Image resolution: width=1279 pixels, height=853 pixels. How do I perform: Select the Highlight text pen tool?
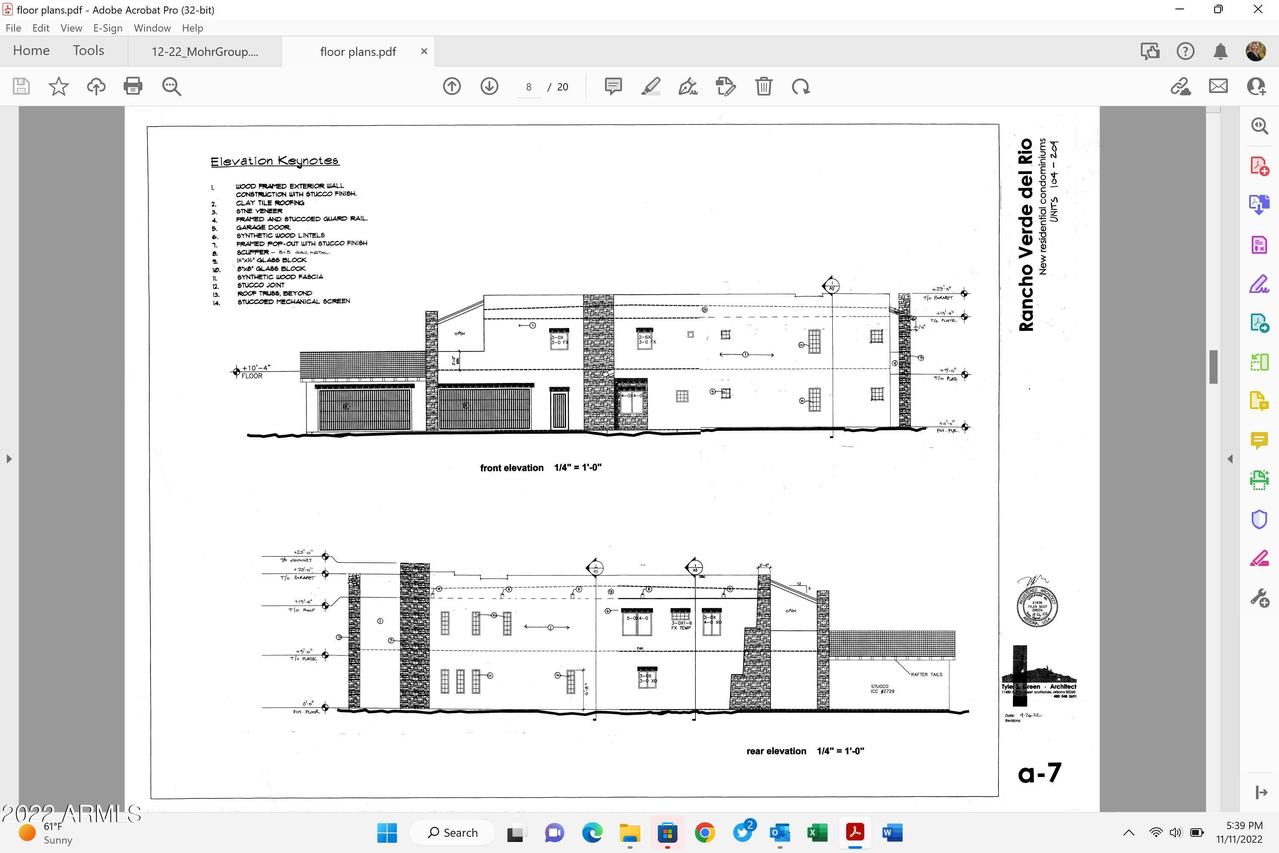click(651, 87)
